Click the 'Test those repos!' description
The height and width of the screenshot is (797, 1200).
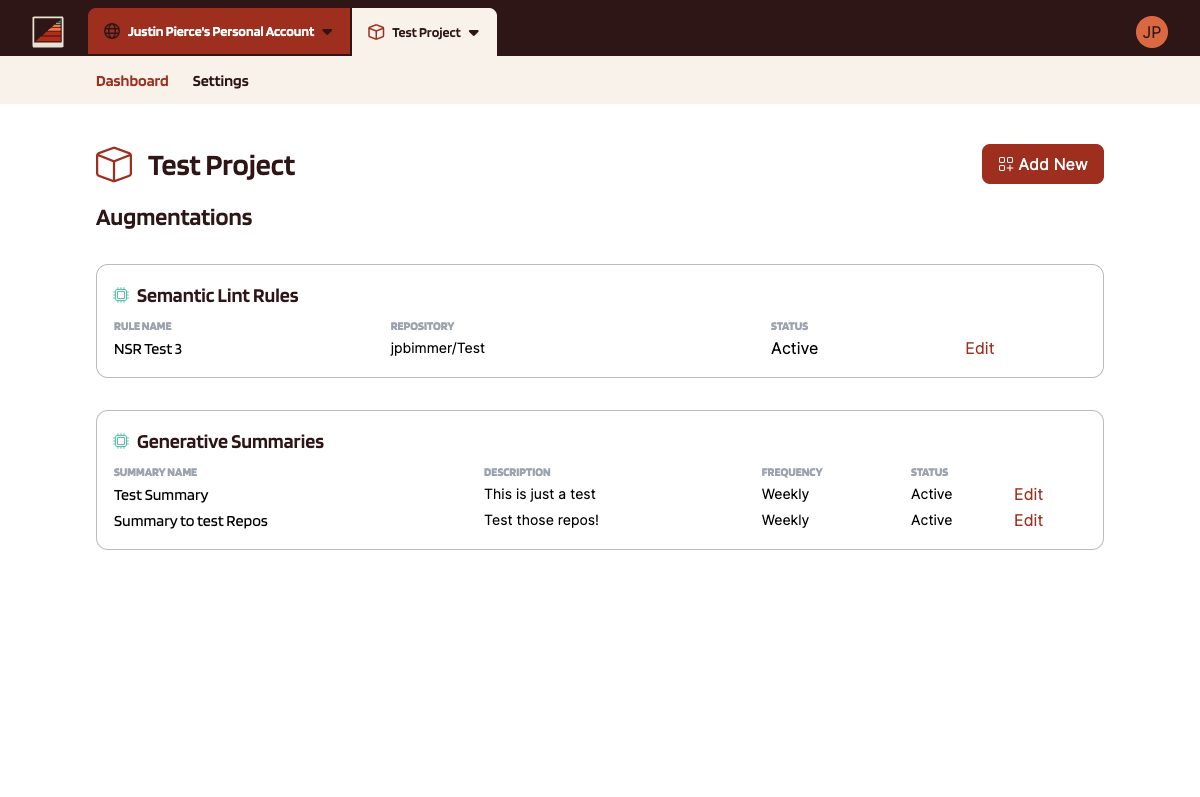point(542,520)
